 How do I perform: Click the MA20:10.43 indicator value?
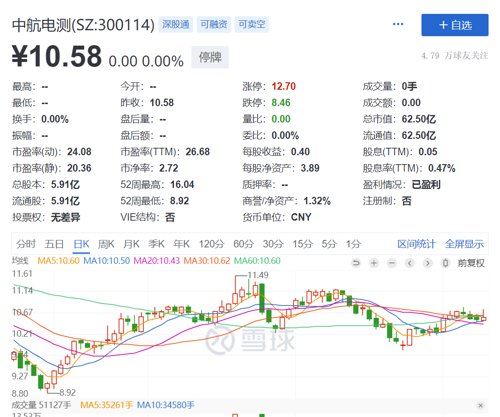tap(157, 261)
